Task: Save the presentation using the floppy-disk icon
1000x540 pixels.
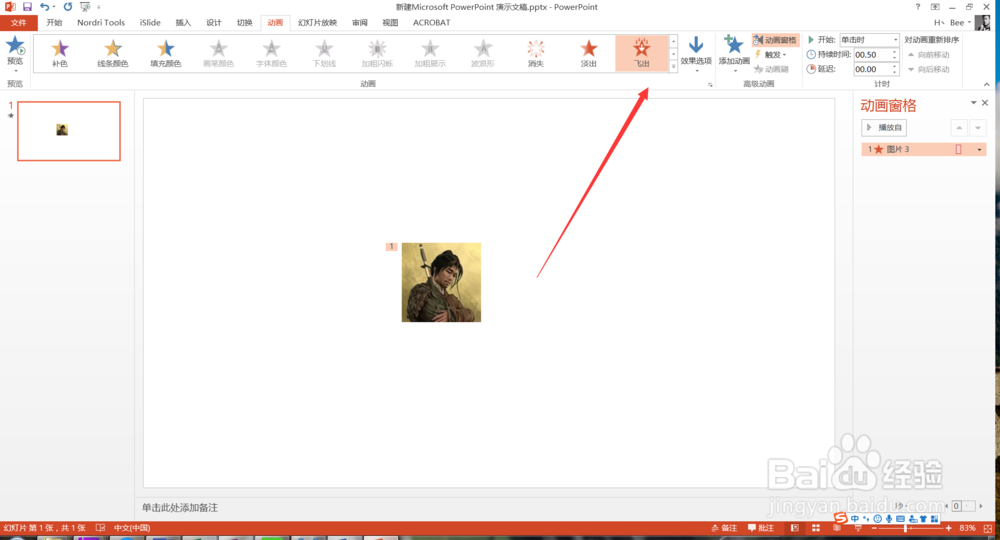Action: click(27, 6)
